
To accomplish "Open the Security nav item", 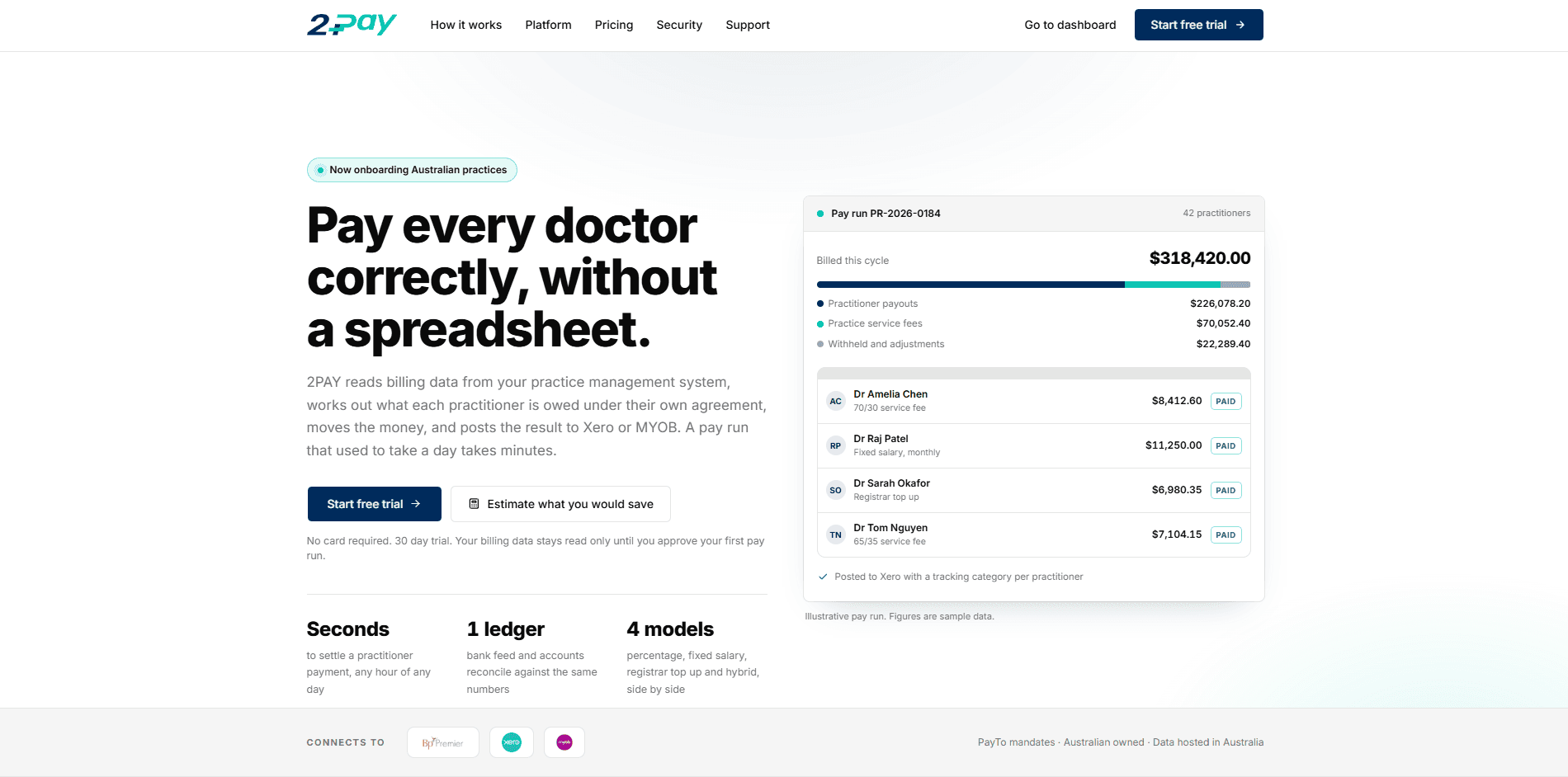I will coord(679,25).
